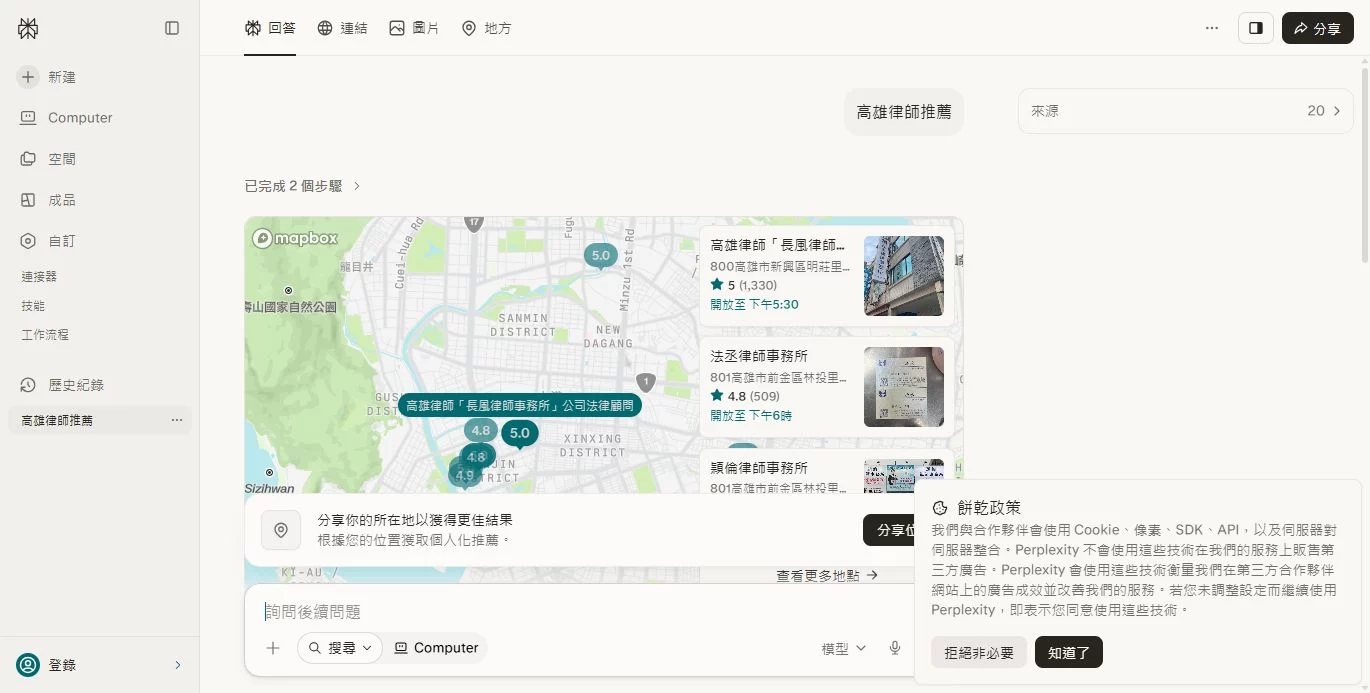Open 自訂 customize section

pyautogui.click(x=49, y=241)
